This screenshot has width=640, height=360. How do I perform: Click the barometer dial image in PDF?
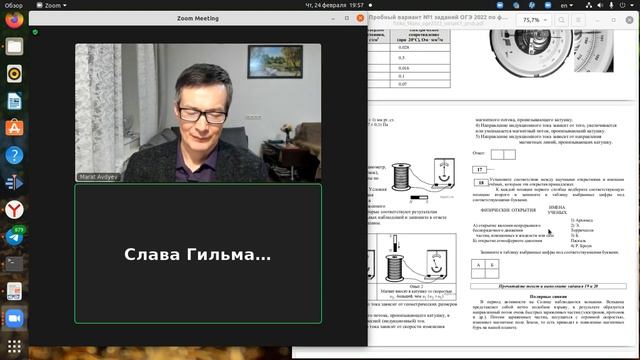point(531,52)
